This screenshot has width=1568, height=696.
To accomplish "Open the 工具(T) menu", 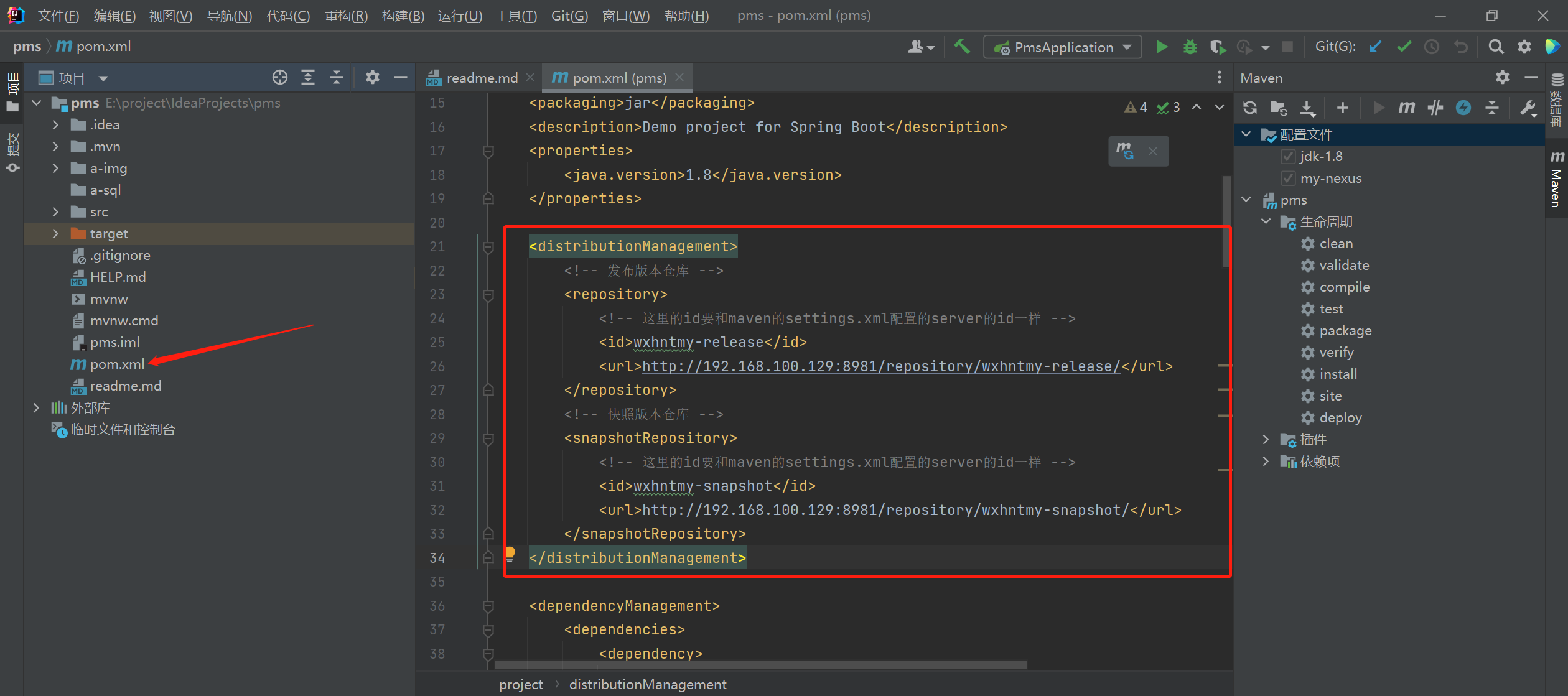I will tap(516, 16).
